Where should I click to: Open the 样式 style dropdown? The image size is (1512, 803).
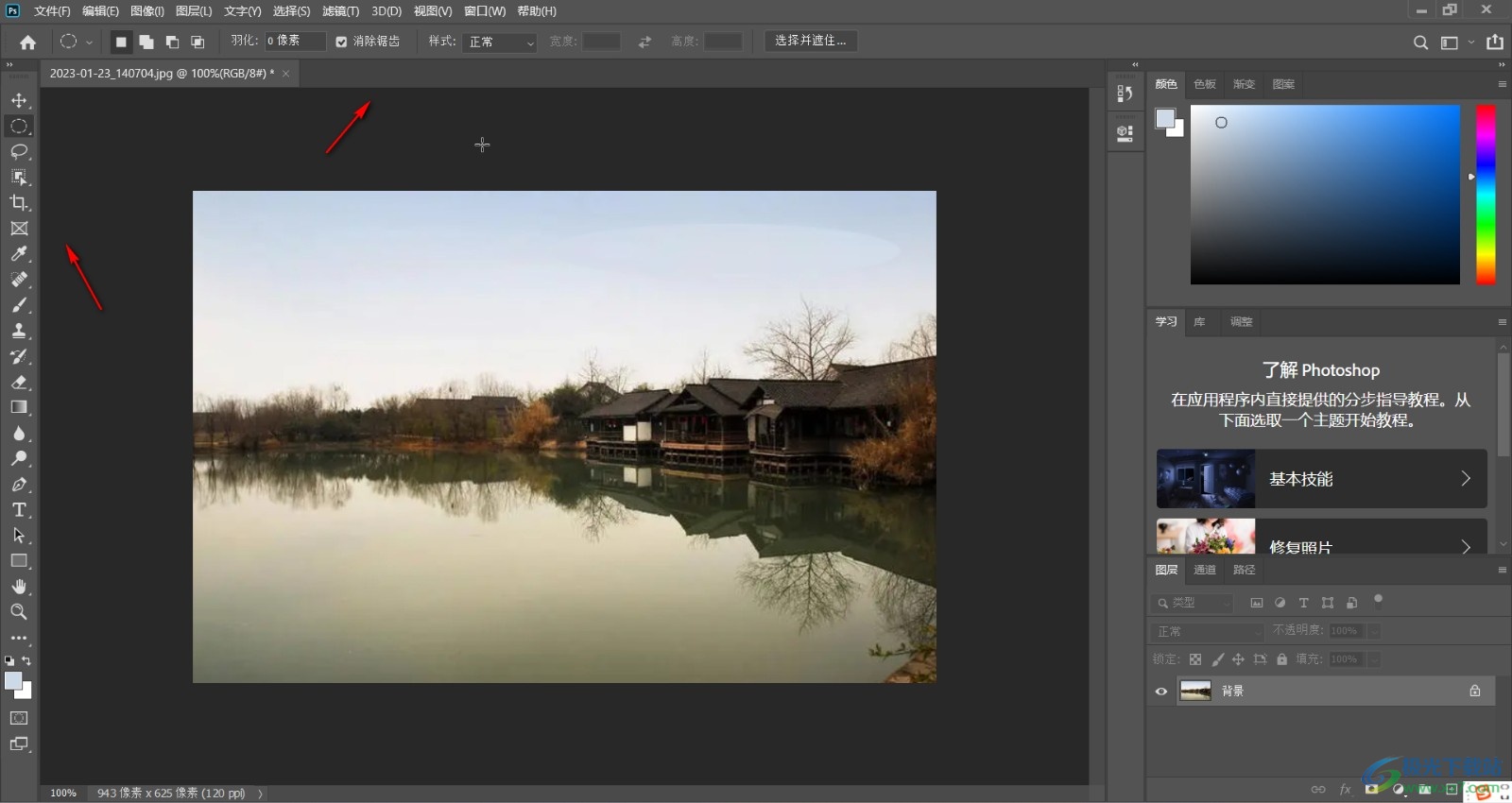(x=500, y=43)
